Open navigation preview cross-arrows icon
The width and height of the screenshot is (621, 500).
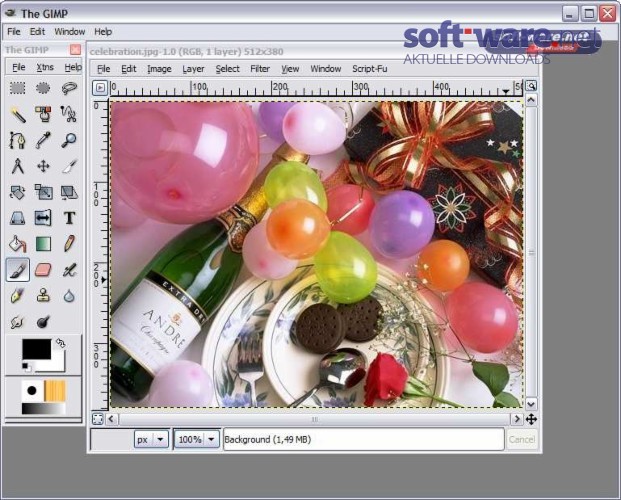tap(531, 419)
